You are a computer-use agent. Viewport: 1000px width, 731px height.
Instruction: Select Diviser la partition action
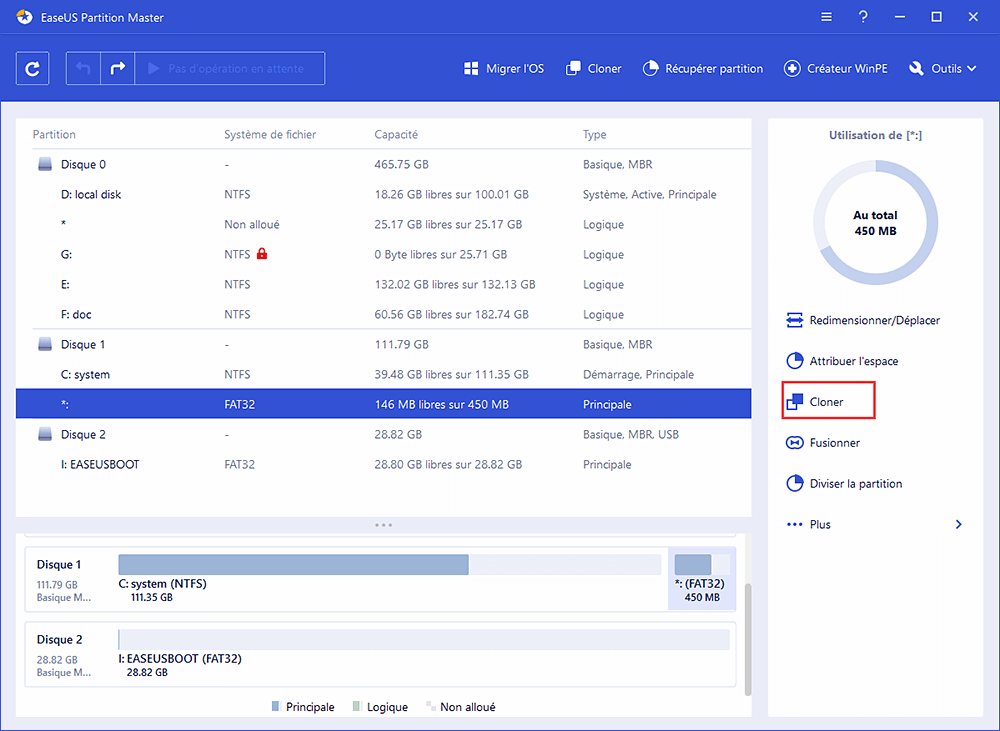[844, 484]
